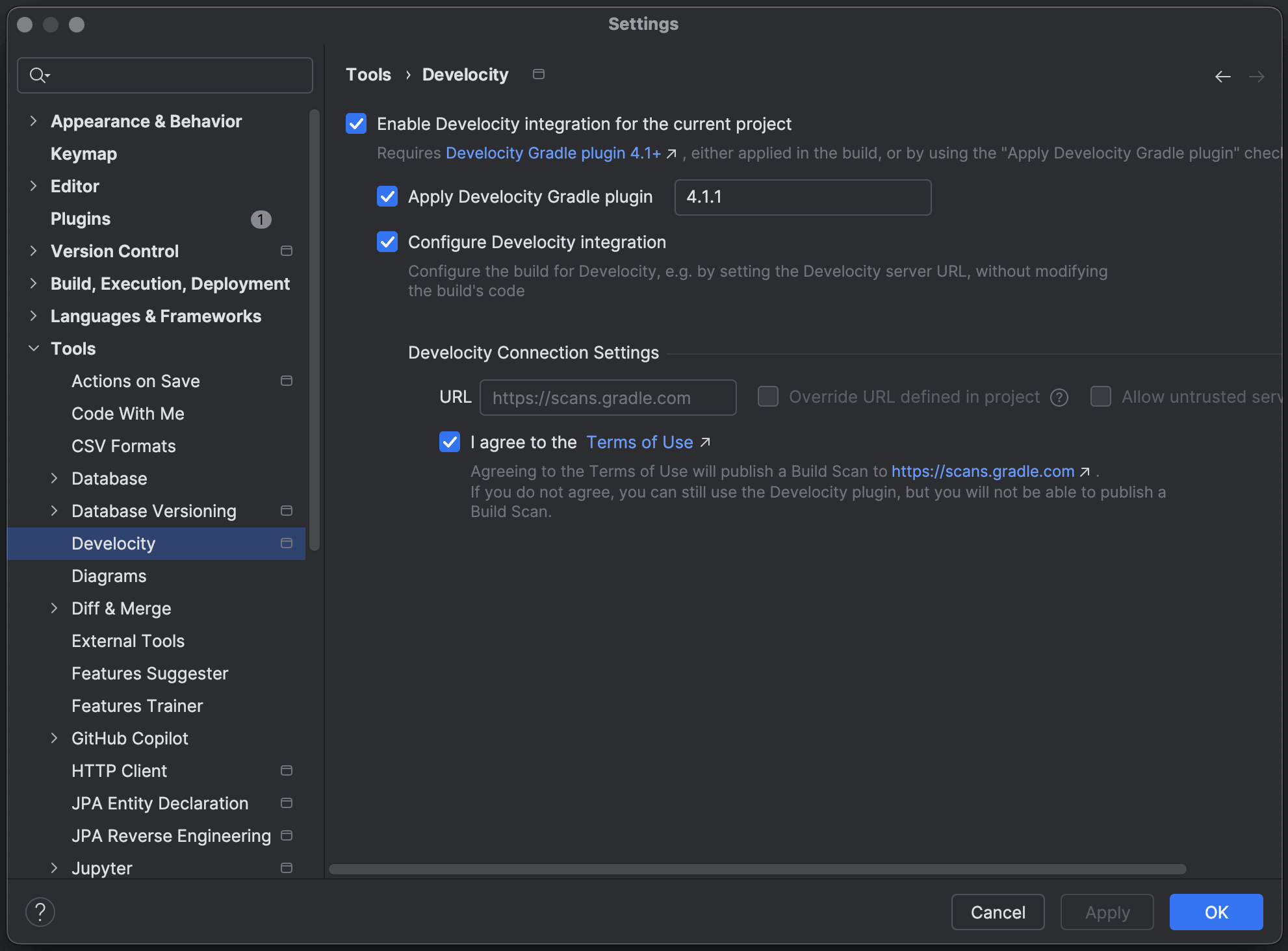The image size is (1288, 951).
Task: Click the external link arrow after Develocity Gradle plugin 4.1+
Action: pos(671,154)
